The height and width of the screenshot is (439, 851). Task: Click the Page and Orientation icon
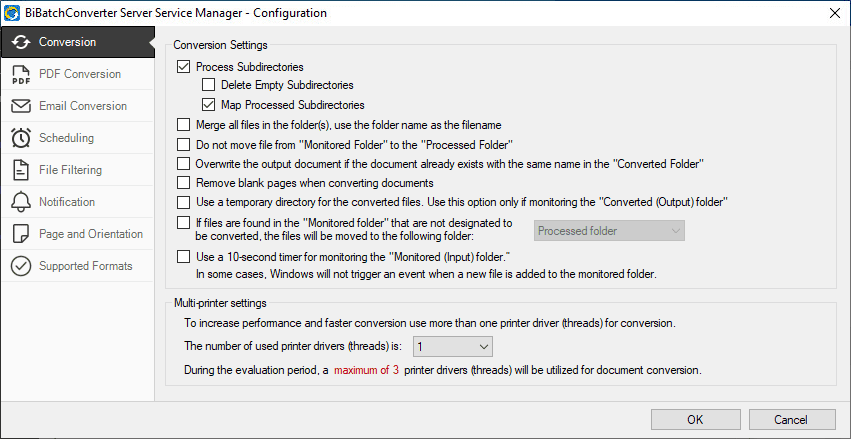click(x=21, y=234)
